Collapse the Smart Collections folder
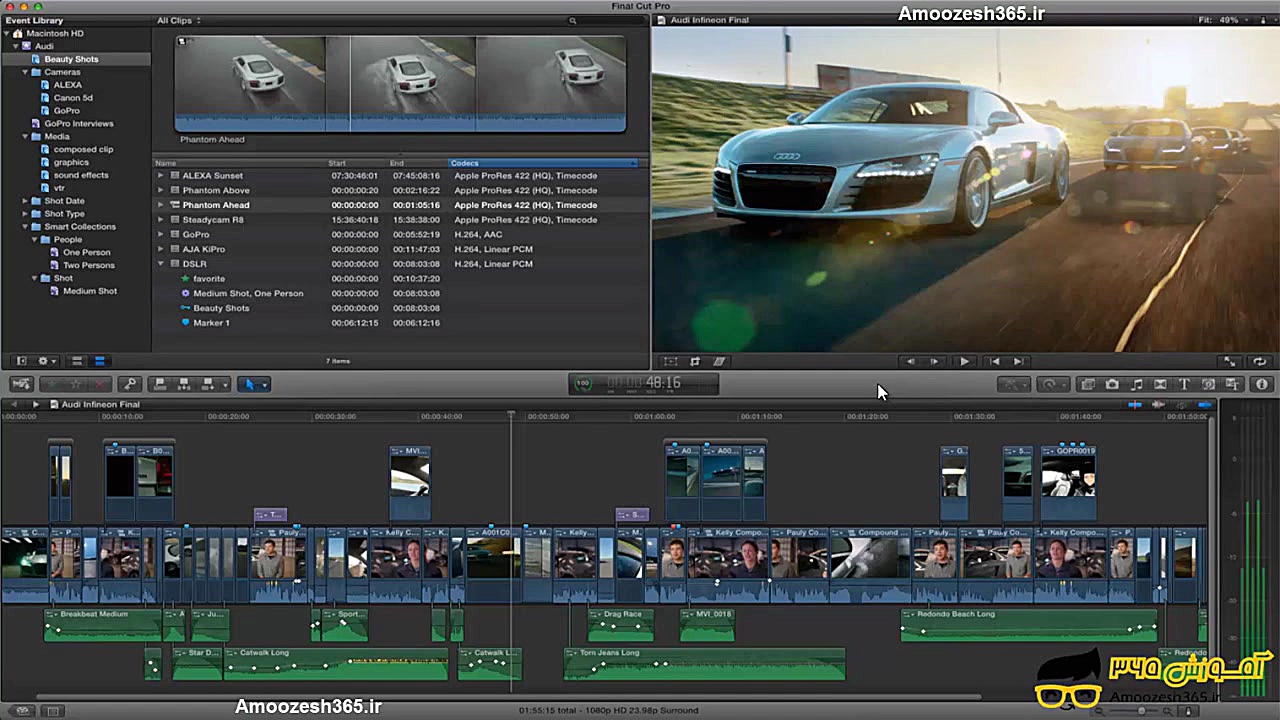This screenshot has height=720, width=1280. (24, 227)
